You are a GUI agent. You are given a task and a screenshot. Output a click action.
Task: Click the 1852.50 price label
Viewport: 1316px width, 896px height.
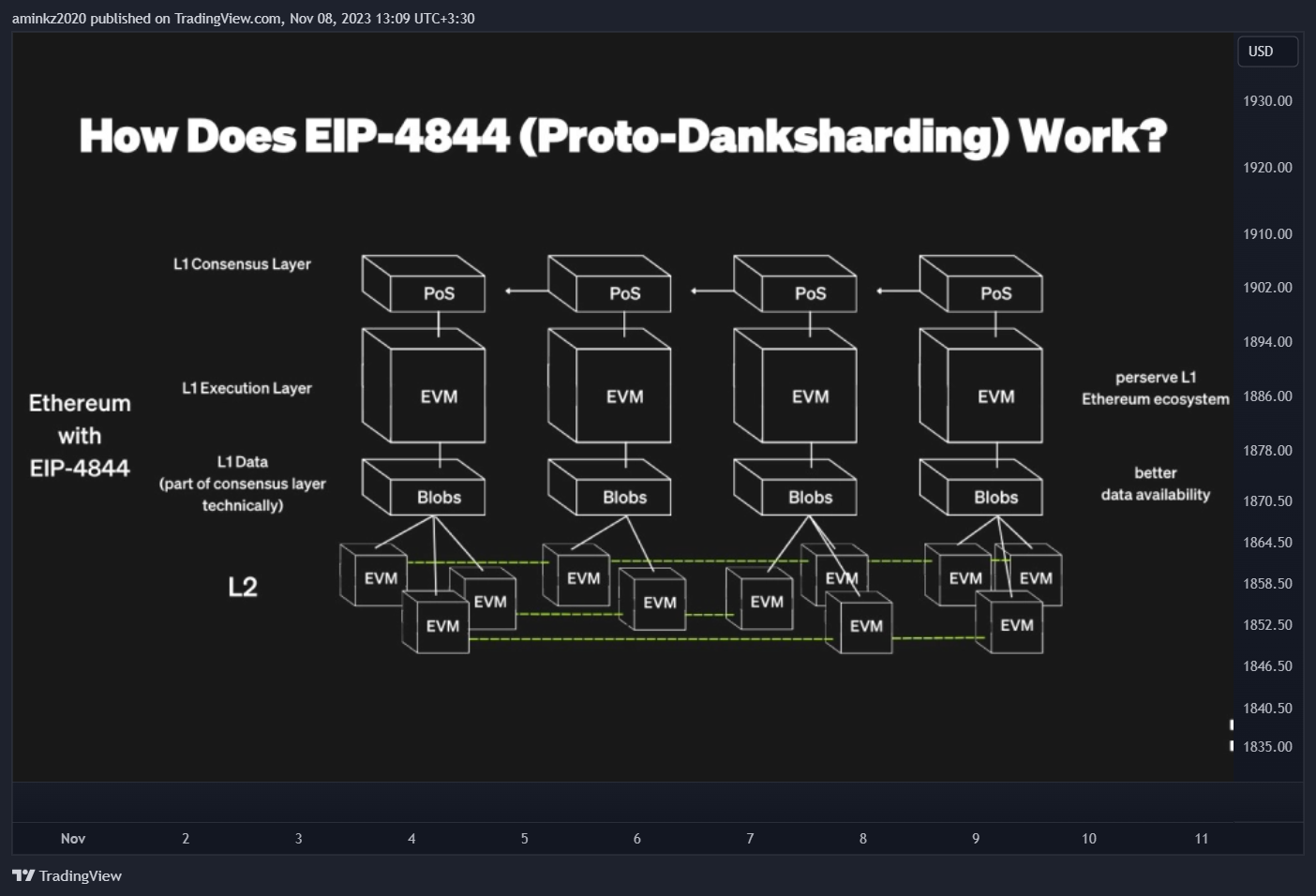[1267, 625]
